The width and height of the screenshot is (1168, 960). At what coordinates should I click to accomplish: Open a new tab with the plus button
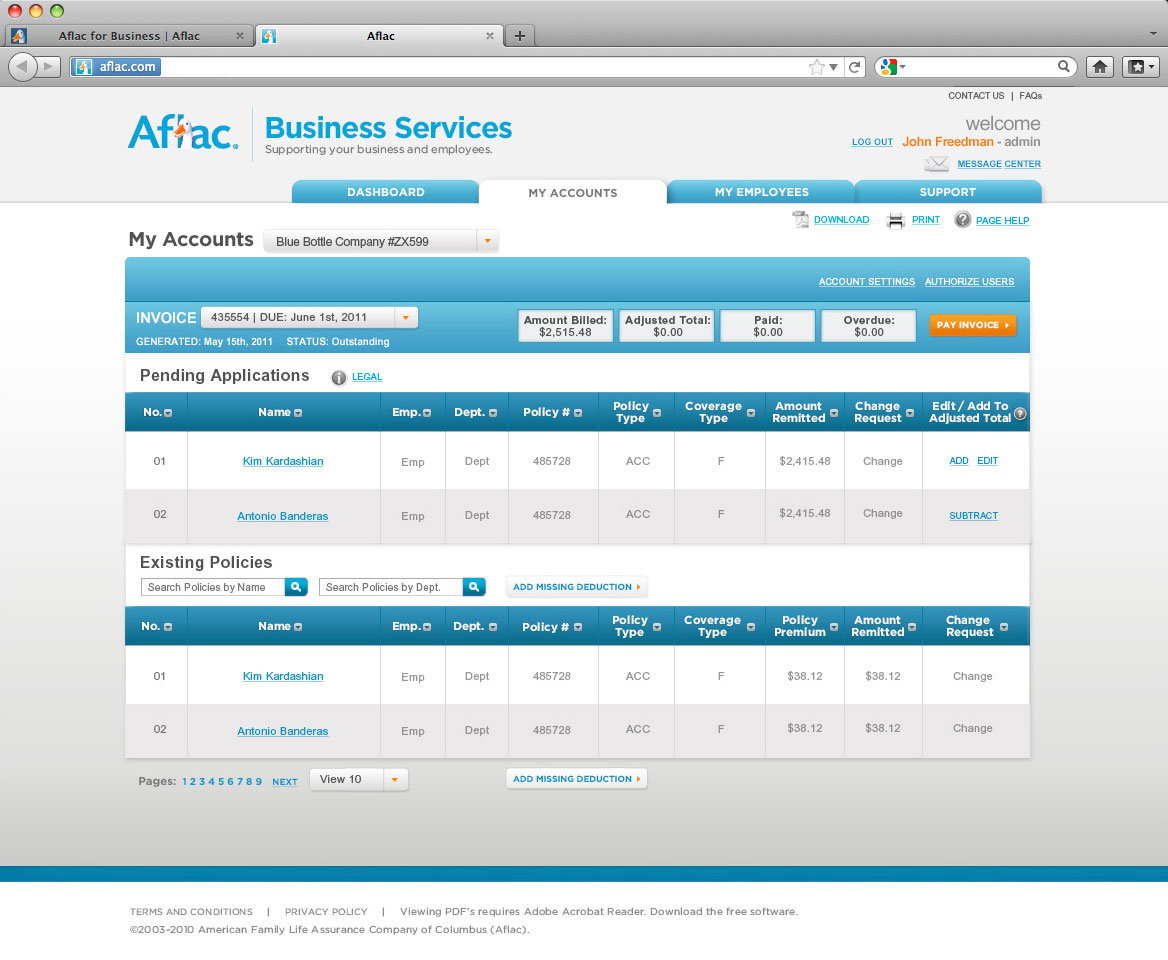[520, 35]
